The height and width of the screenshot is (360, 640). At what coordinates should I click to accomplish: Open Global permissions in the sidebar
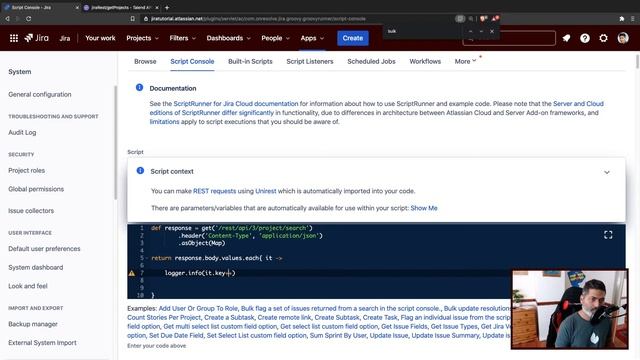pos(36,189)
